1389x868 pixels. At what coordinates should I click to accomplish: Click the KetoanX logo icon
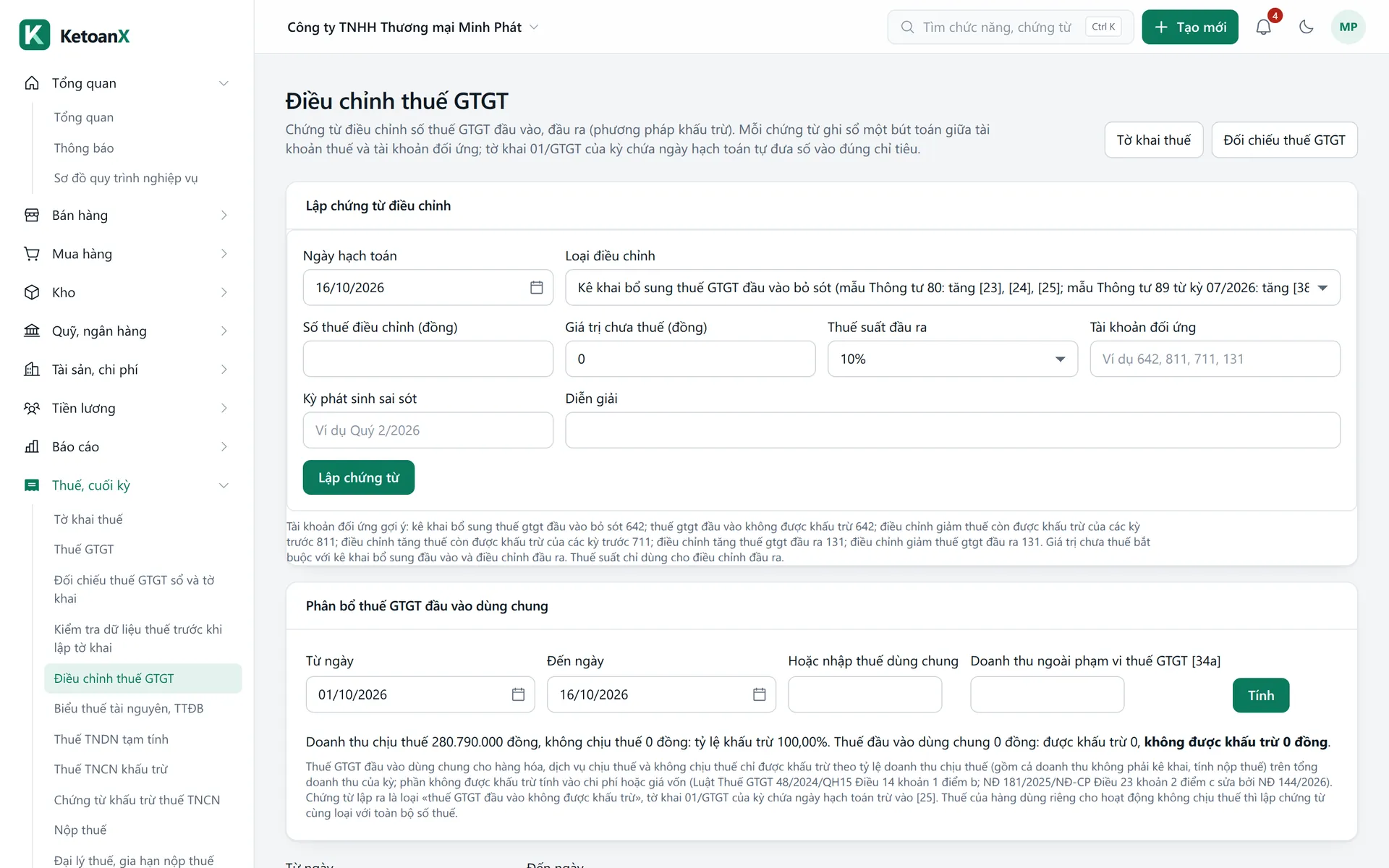(x=35, y=35)
